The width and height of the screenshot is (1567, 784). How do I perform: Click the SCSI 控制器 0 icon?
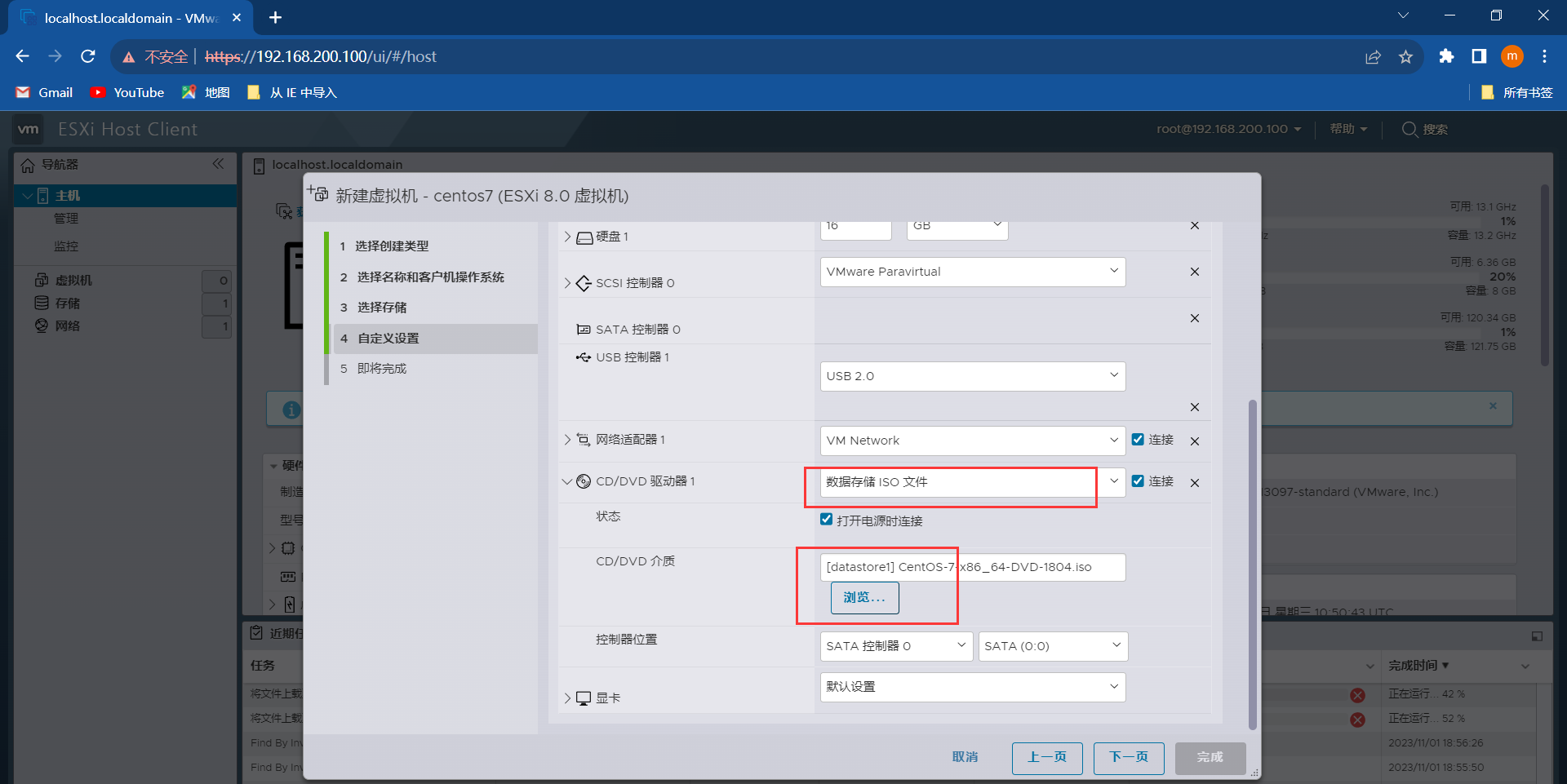[584, 283]
